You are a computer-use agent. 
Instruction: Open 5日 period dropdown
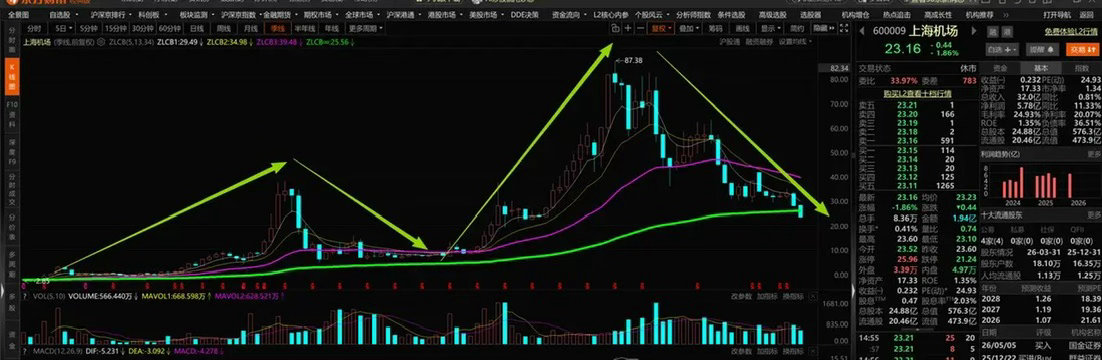[x=63, y=28]
